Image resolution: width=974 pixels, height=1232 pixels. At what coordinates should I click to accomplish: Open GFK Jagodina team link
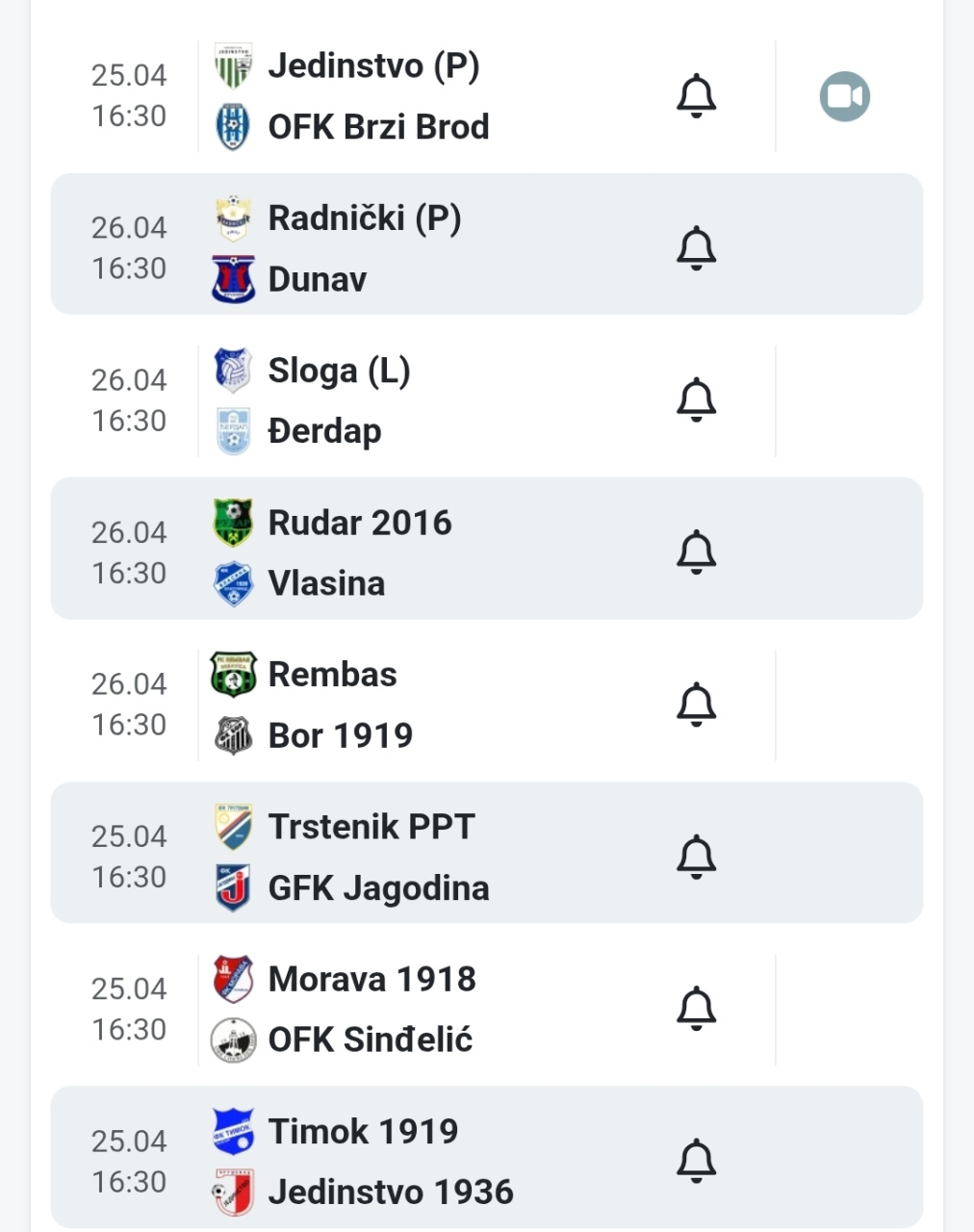coord(378,888)
